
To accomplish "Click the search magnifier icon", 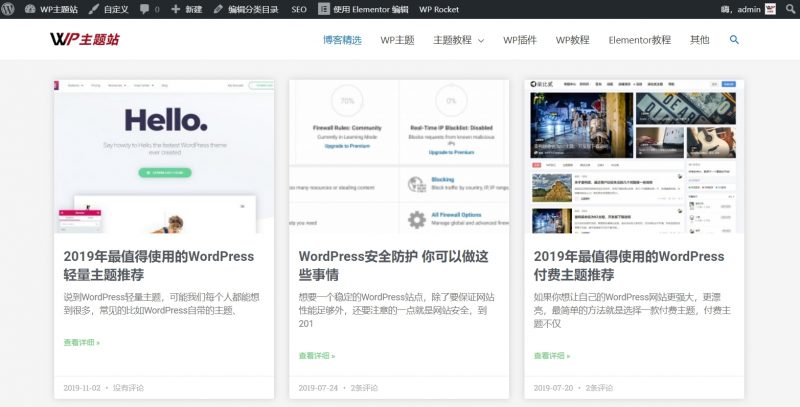I will click(735, 40).
